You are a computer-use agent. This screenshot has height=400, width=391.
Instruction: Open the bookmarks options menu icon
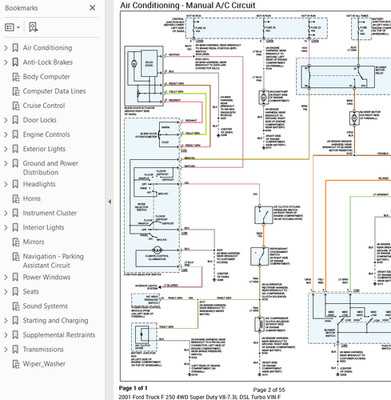(x=12, y=27)
